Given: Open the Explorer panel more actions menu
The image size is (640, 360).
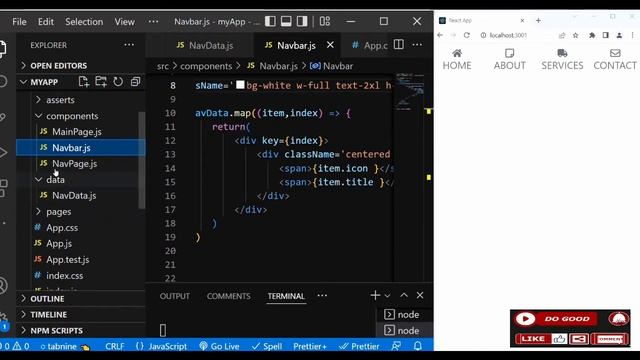Looking at the screenshot, I should (x=129, y=45).
